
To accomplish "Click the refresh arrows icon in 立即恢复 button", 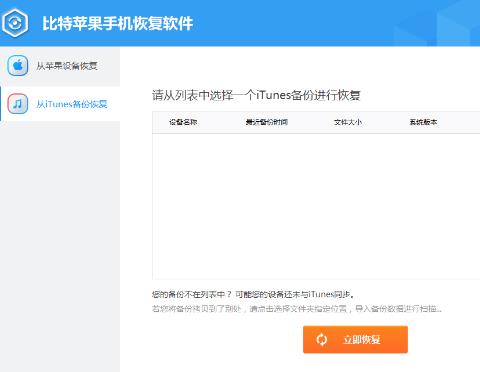I will point(322,340).
